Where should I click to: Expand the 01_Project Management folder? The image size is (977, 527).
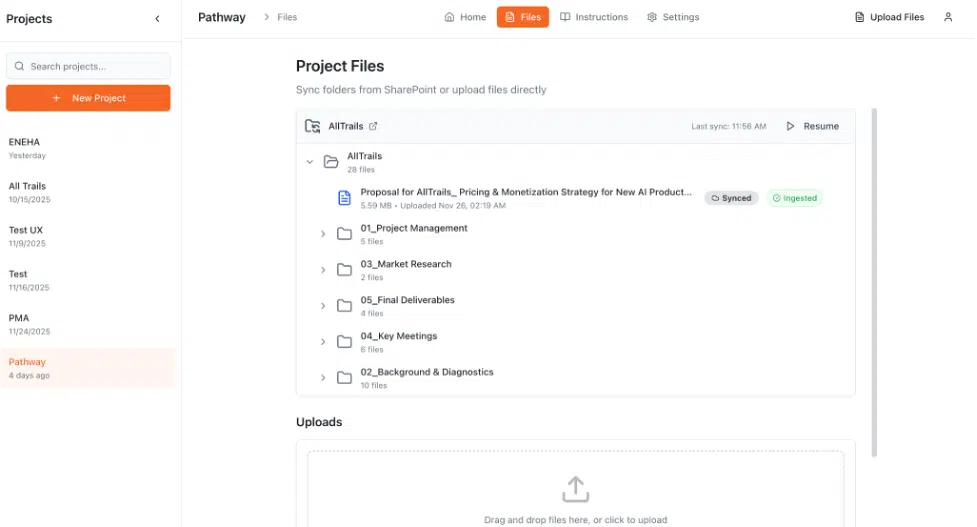tap(323, 234)
